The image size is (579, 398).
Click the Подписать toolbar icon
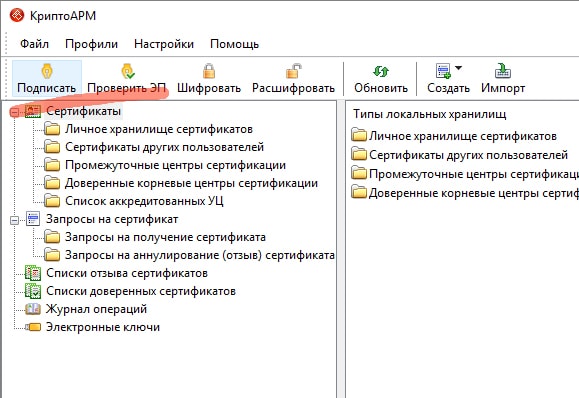pyautogui.click(x=47, y=71)
